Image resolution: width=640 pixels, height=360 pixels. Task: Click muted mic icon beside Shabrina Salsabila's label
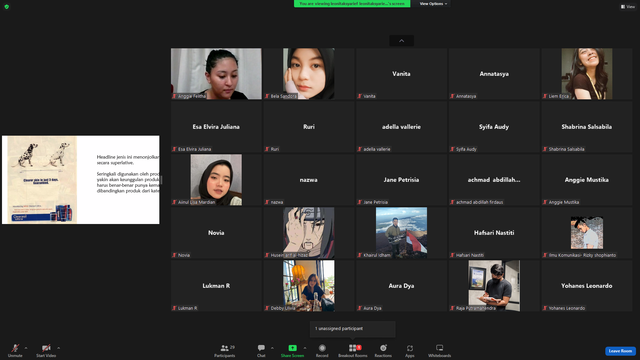545,149
